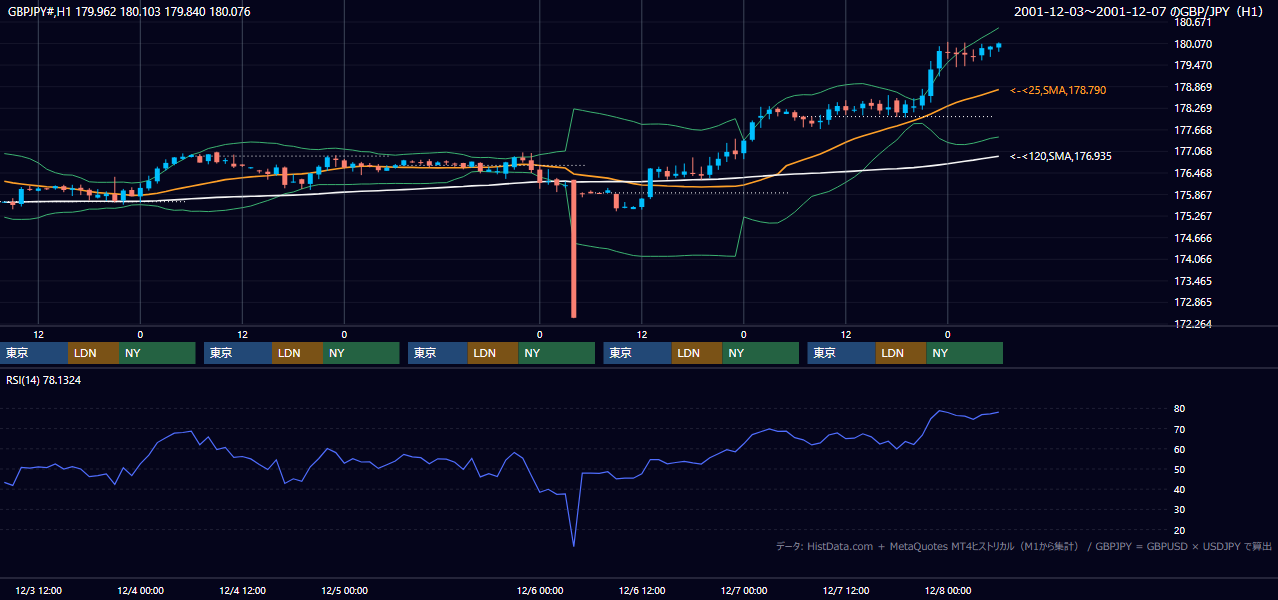Click the RSI(14) 78.1324 indicator label
Viewport: 1278px width, 600px height.
pyautogui.click(x=44, y=380)
